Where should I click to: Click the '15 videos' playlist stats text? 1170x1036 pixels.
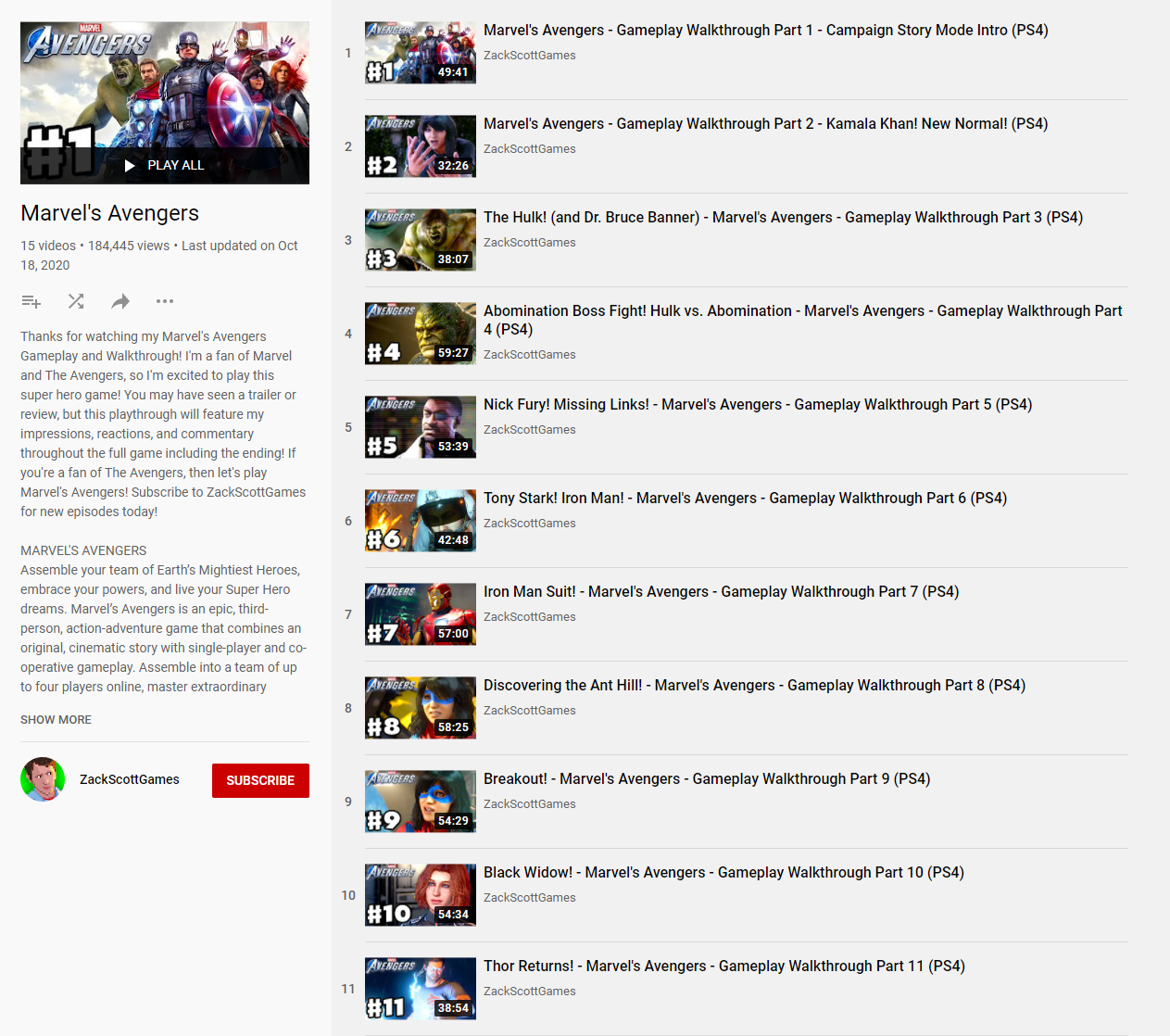(x=48, y=246)
